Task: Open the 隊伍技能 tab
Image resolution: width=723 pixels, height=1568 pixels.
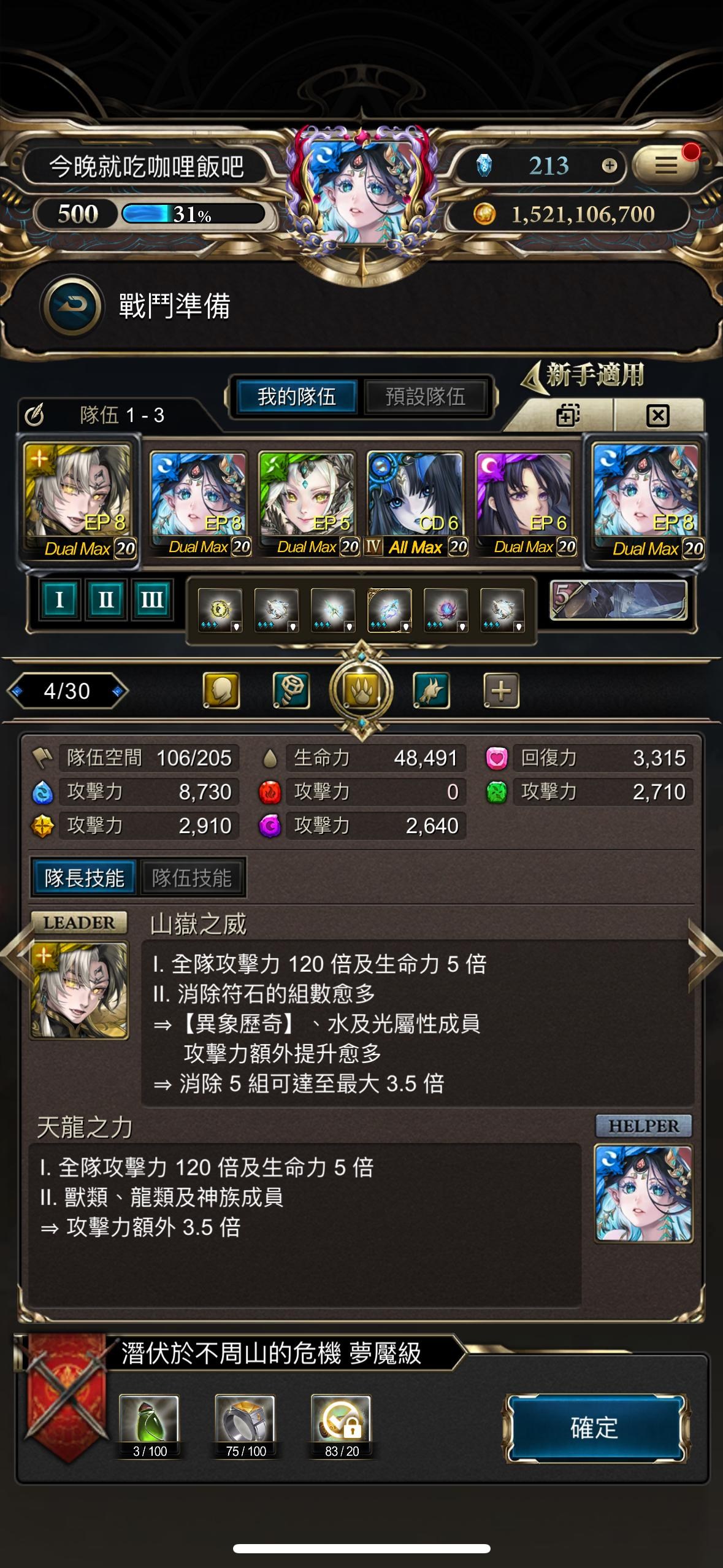Action: 192,878
